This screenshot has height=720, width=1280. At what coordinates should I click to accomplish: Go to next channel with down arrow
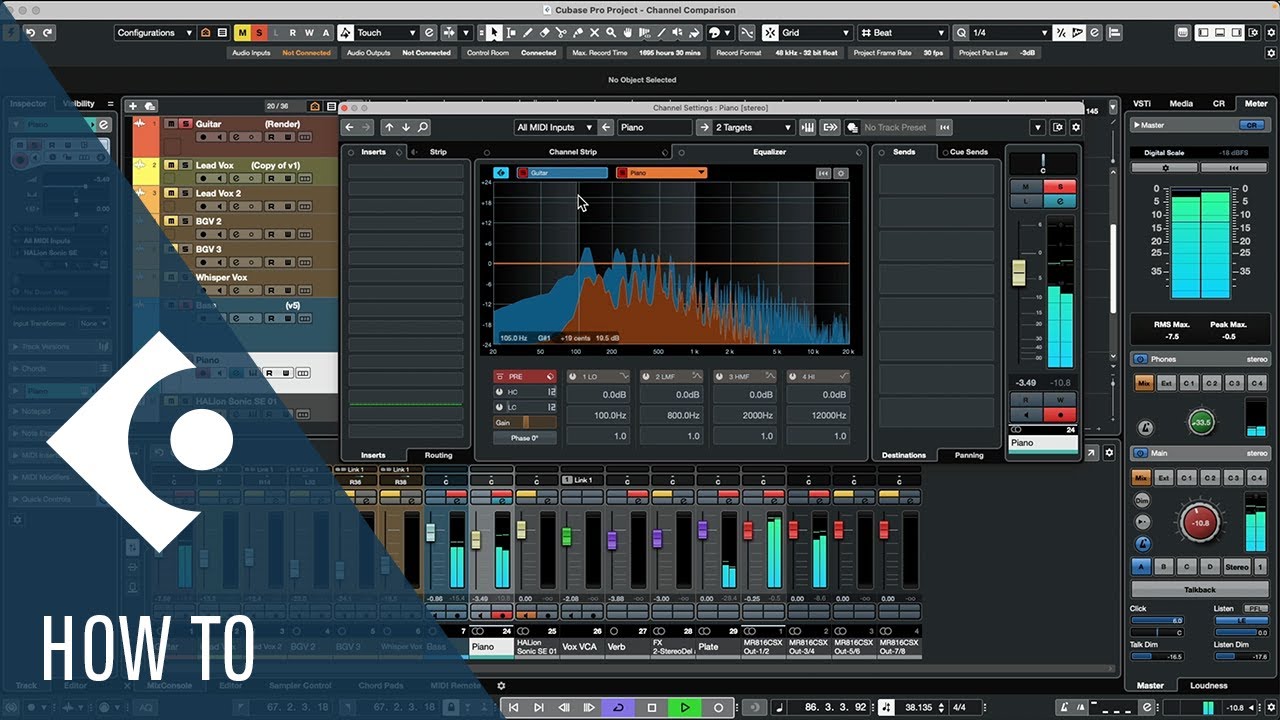[406, 127]
